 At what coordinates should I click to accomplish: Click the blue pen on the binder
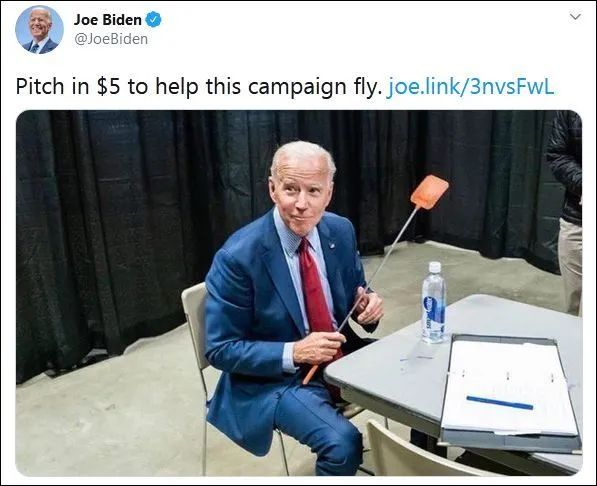click(500, 403)
